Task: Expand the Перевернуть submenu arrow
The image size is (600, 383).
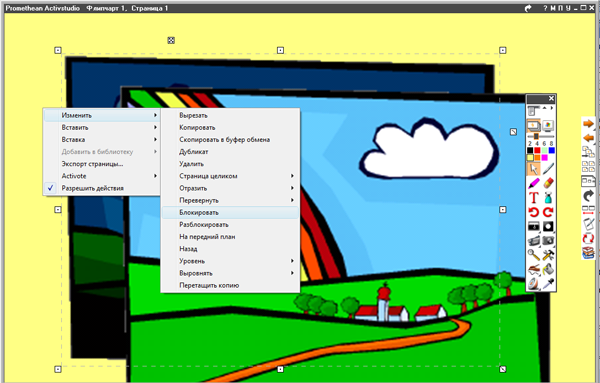Action: [x=292, y=200]
